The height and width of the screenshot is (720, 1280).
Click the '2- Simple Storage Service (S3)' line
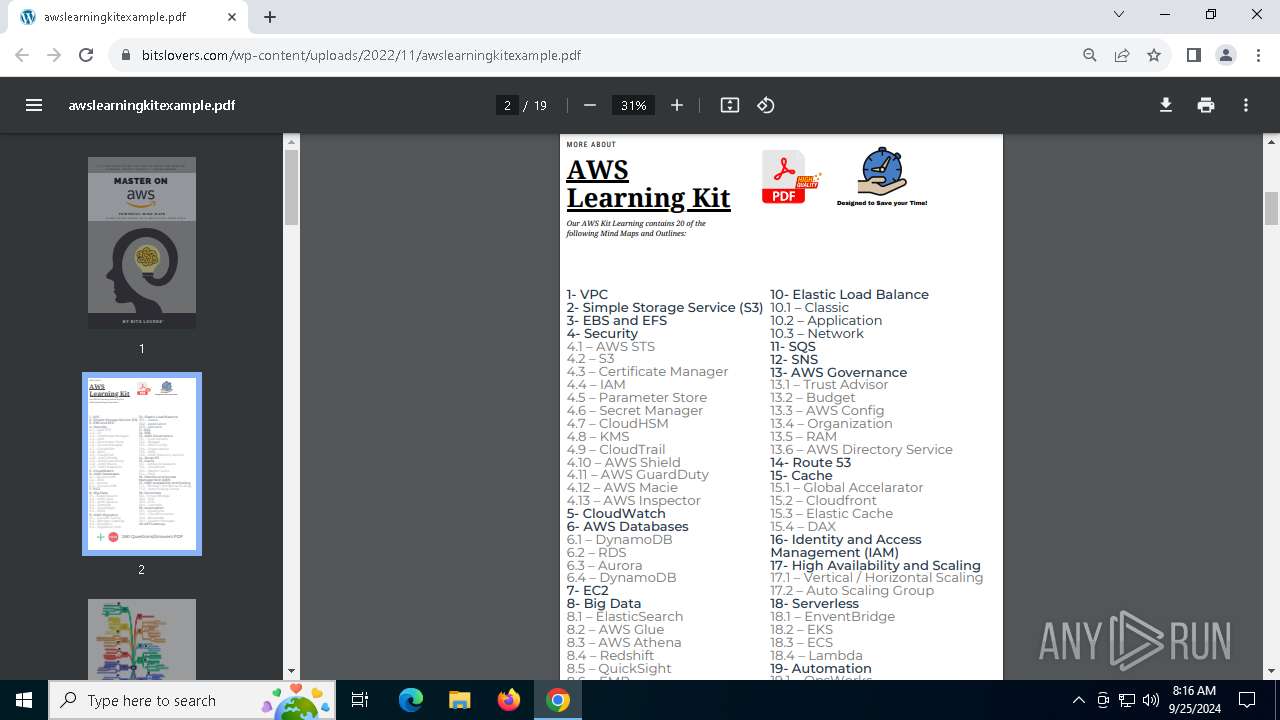665,308
